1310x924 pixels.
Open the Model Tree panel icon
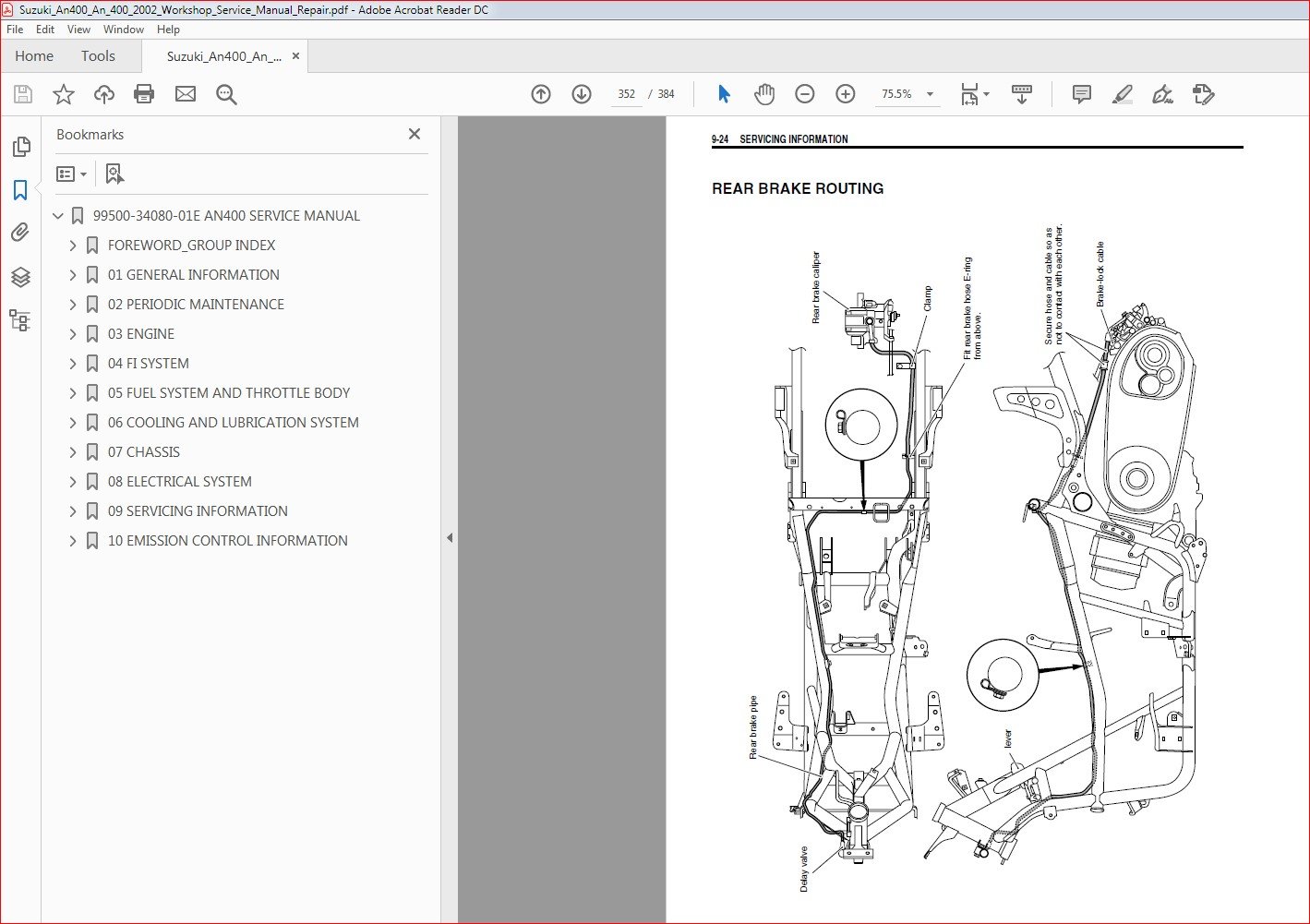pos(20,320)
